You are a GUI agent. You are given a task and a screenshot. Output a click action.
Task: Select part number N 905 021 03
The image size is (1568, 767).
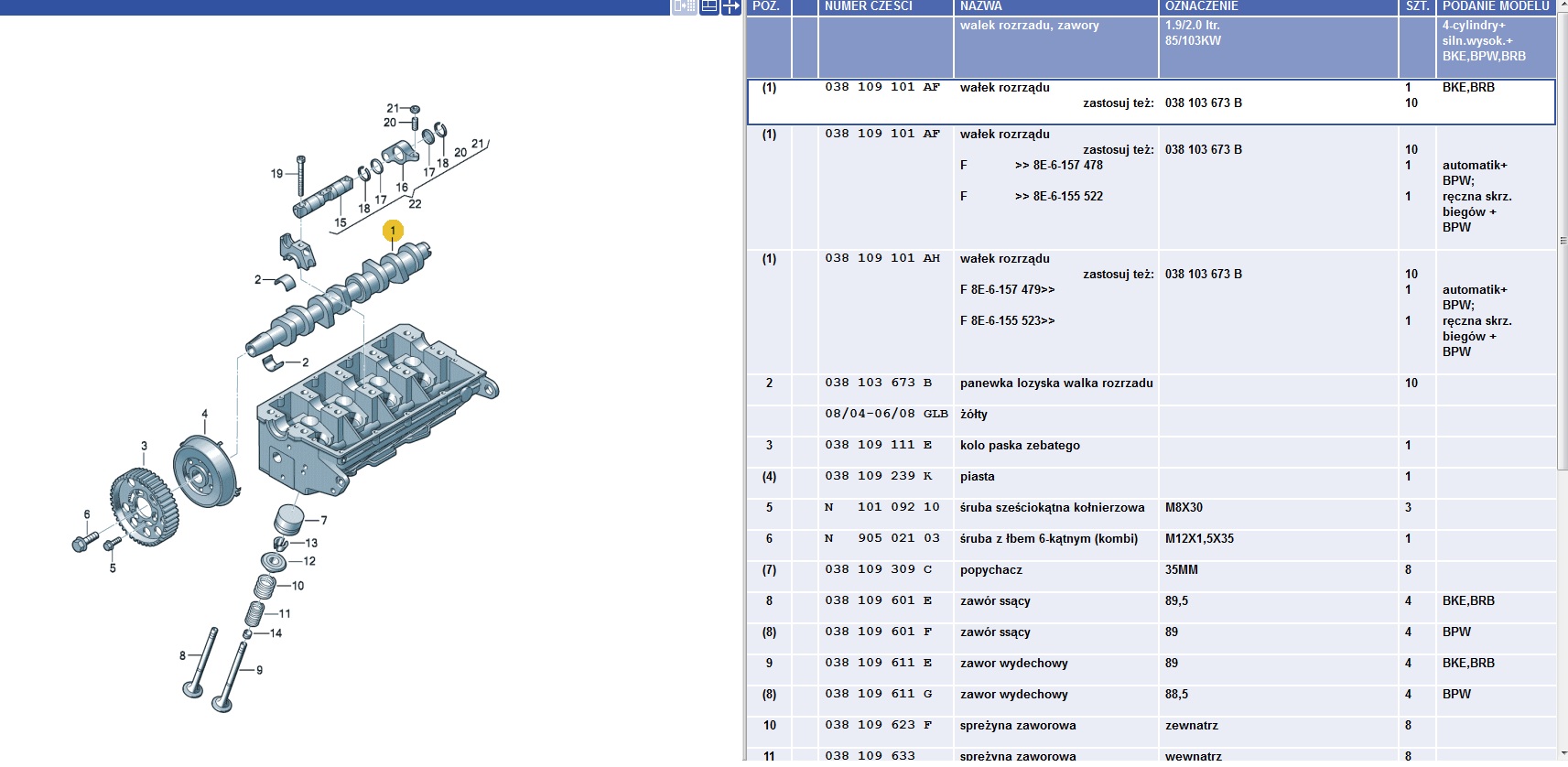[882, 538]
